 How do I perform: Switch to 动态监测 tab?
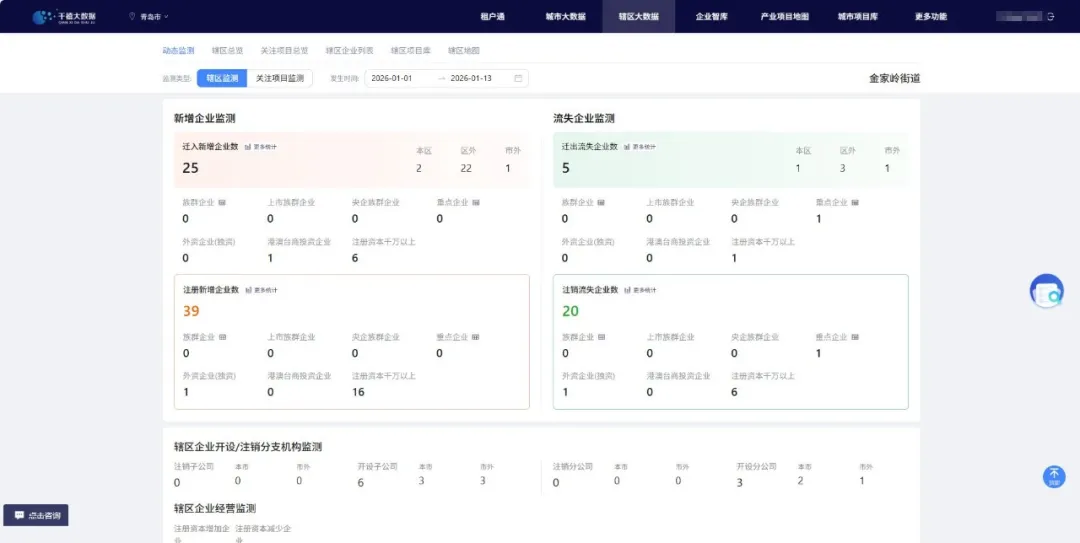pyautogui.click(x=178, y=50)
